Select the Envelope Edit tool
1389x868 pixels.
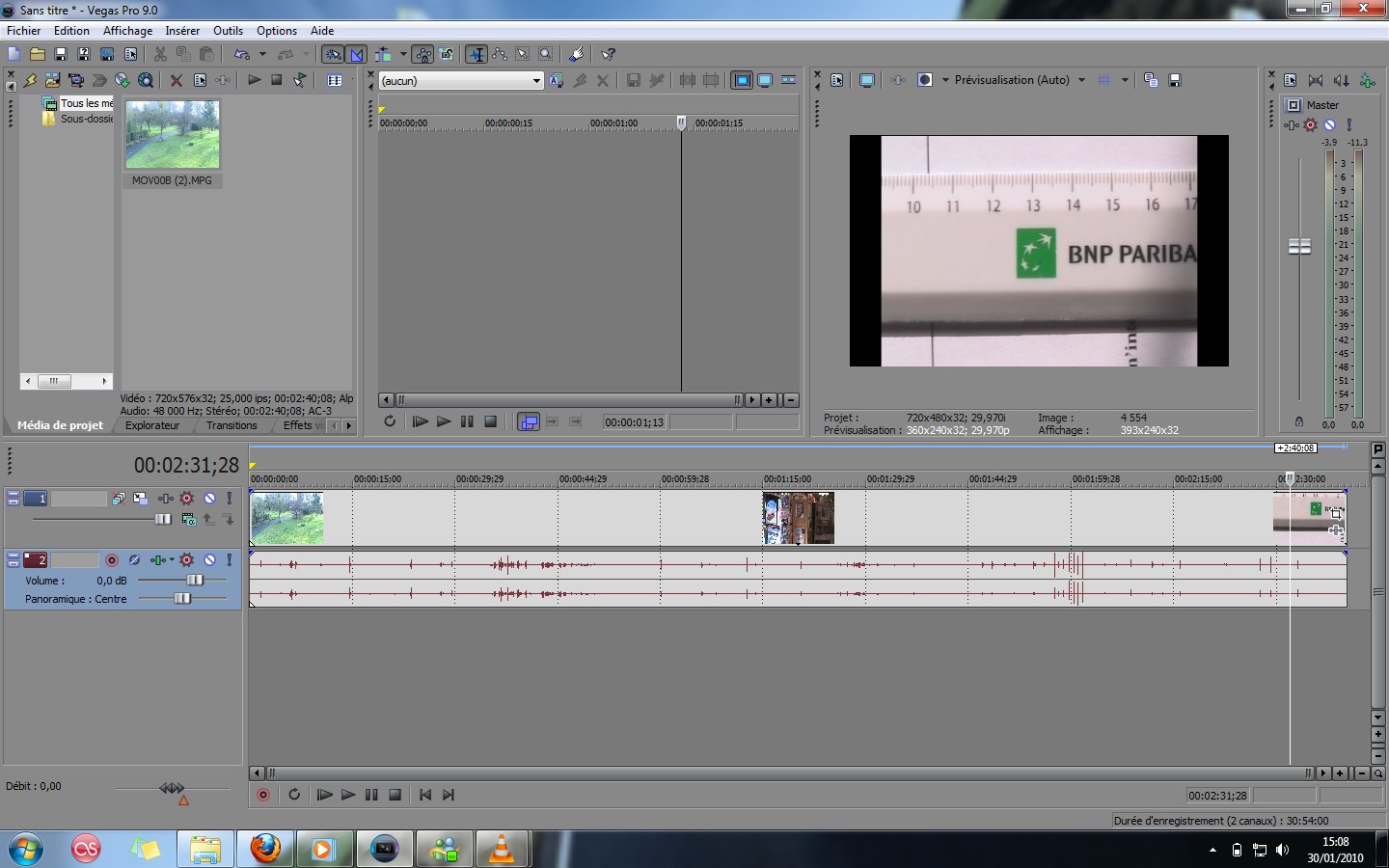click(x=500, y=54)
